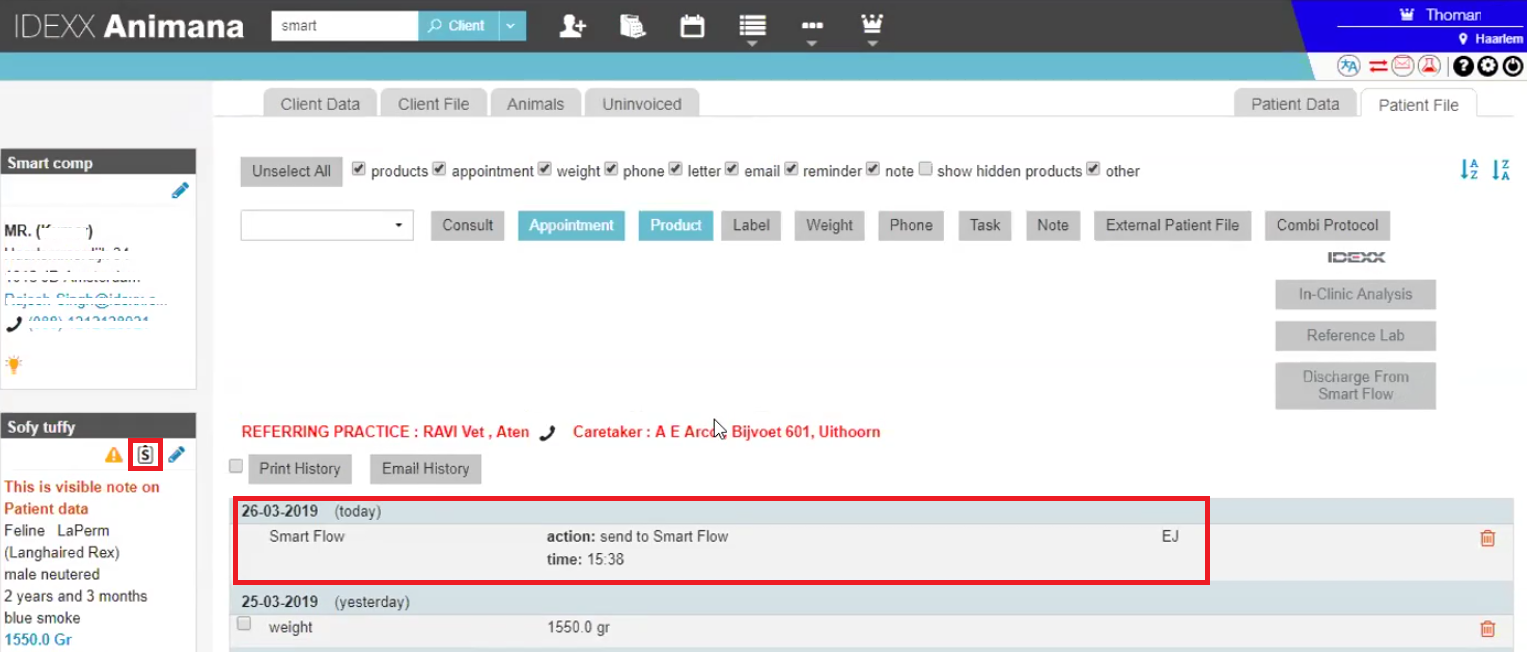
Task: Open the red envelope mail icon
Action: click(1403, 66)
